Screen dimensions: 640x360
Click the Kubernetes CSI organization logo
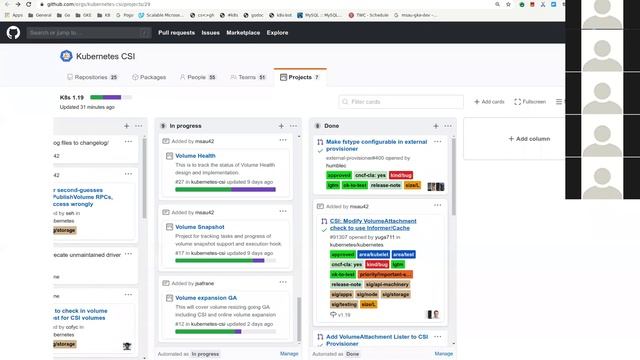pos(66,56)
